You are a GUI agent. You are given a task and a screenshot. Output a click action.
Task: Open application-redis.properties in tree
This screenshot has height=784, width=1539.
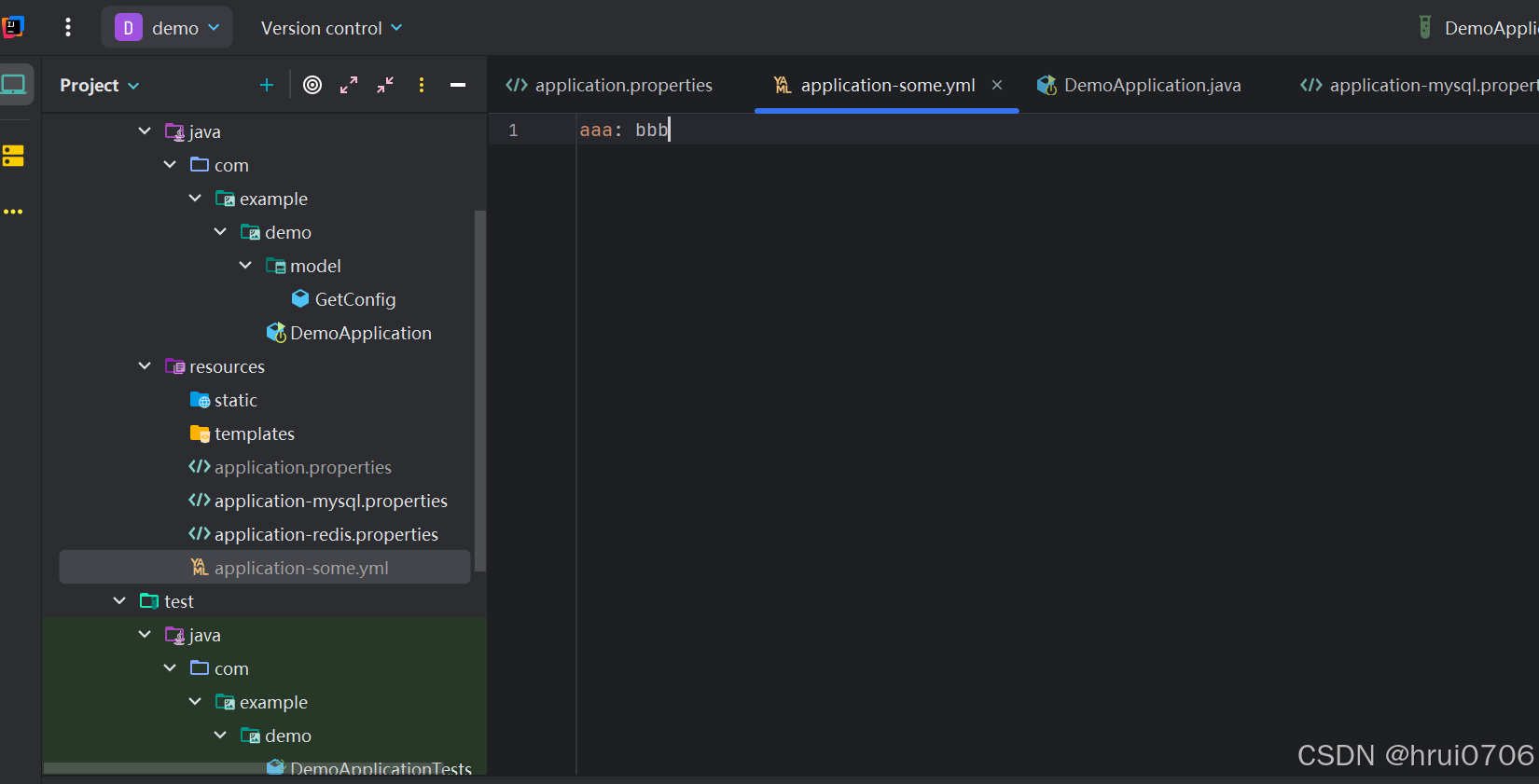point(326,534)
